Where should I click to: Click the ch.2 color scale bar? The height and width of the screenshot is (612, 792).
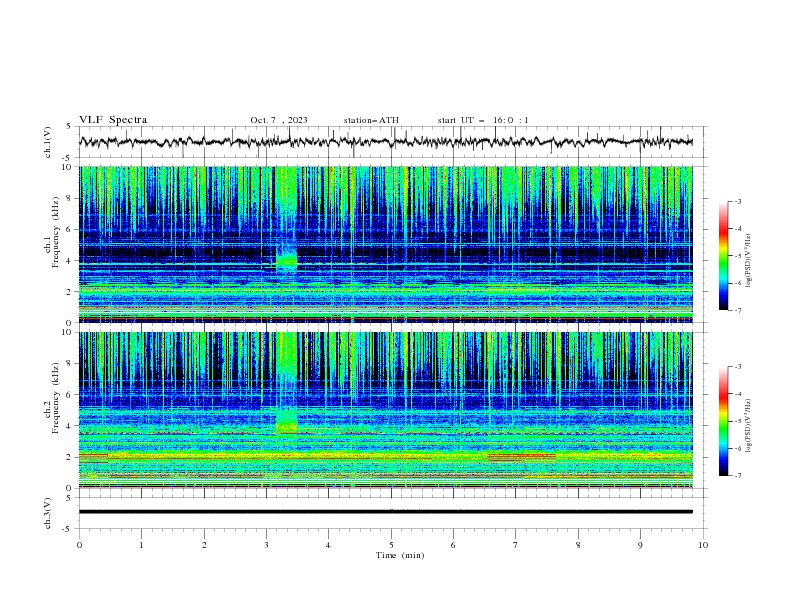coord(723,421)
